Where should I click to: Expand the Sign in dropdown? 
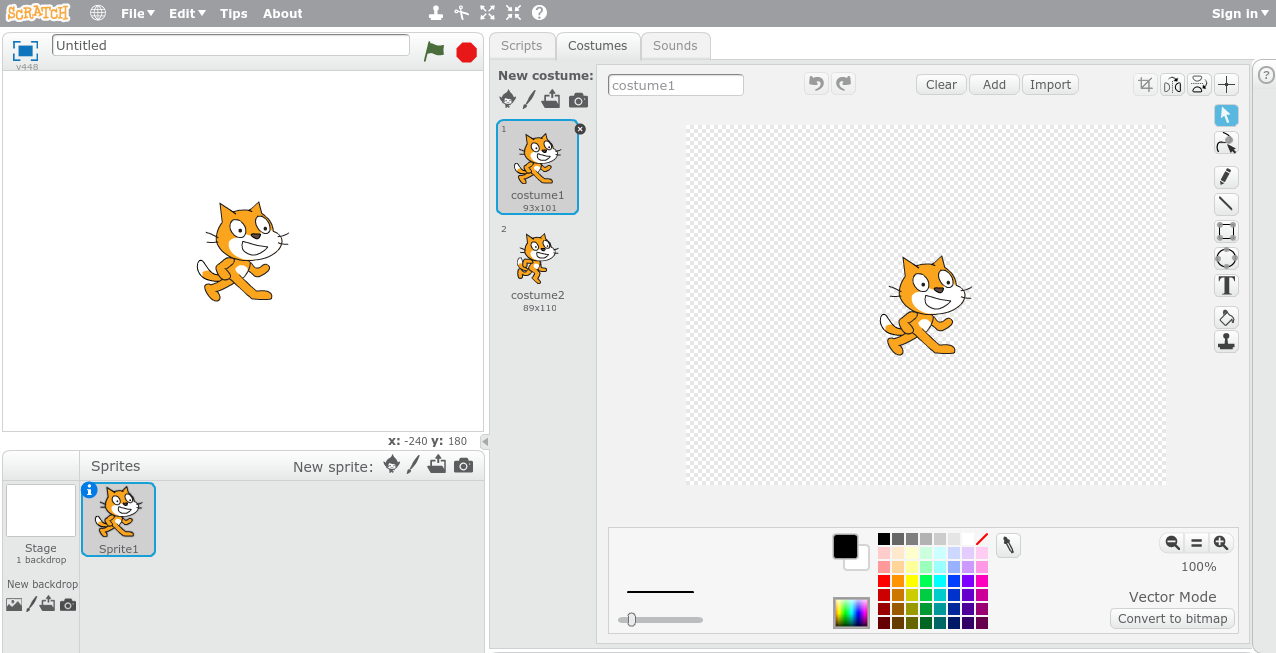pos(1240,13)
